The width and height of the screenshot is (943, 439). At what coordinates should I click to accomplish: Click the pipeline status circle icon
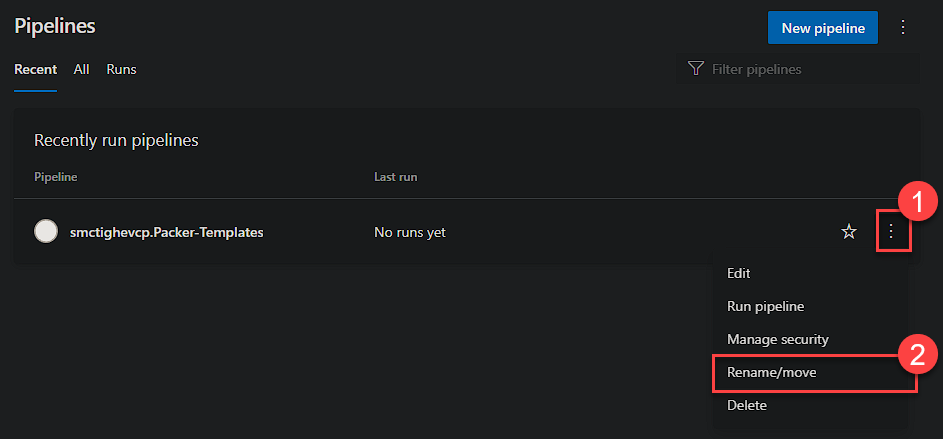coord(46,232)
